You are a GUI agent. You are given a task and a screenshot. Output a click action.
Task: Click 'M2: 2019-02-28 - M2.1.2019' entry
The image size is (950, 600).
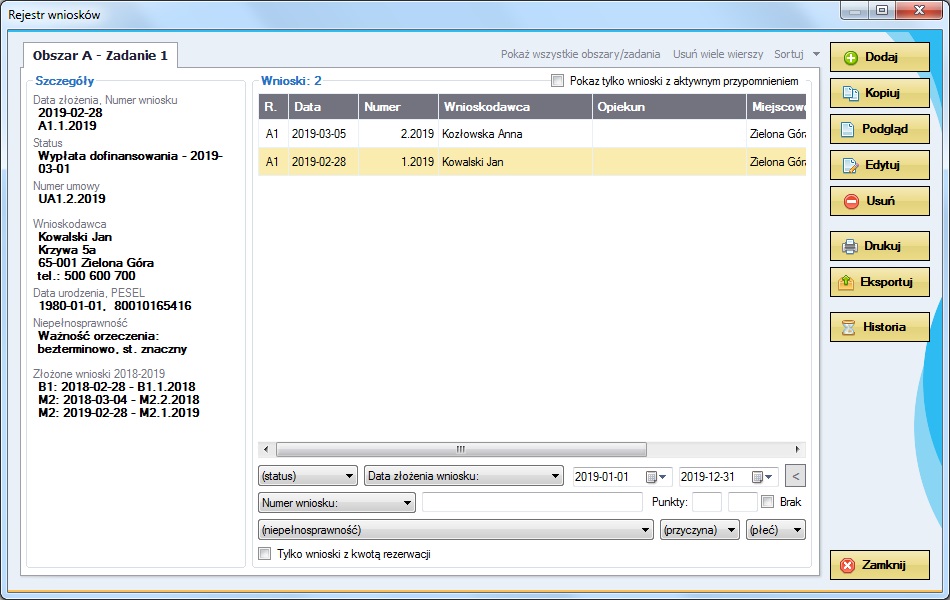(x=119, y=413)
